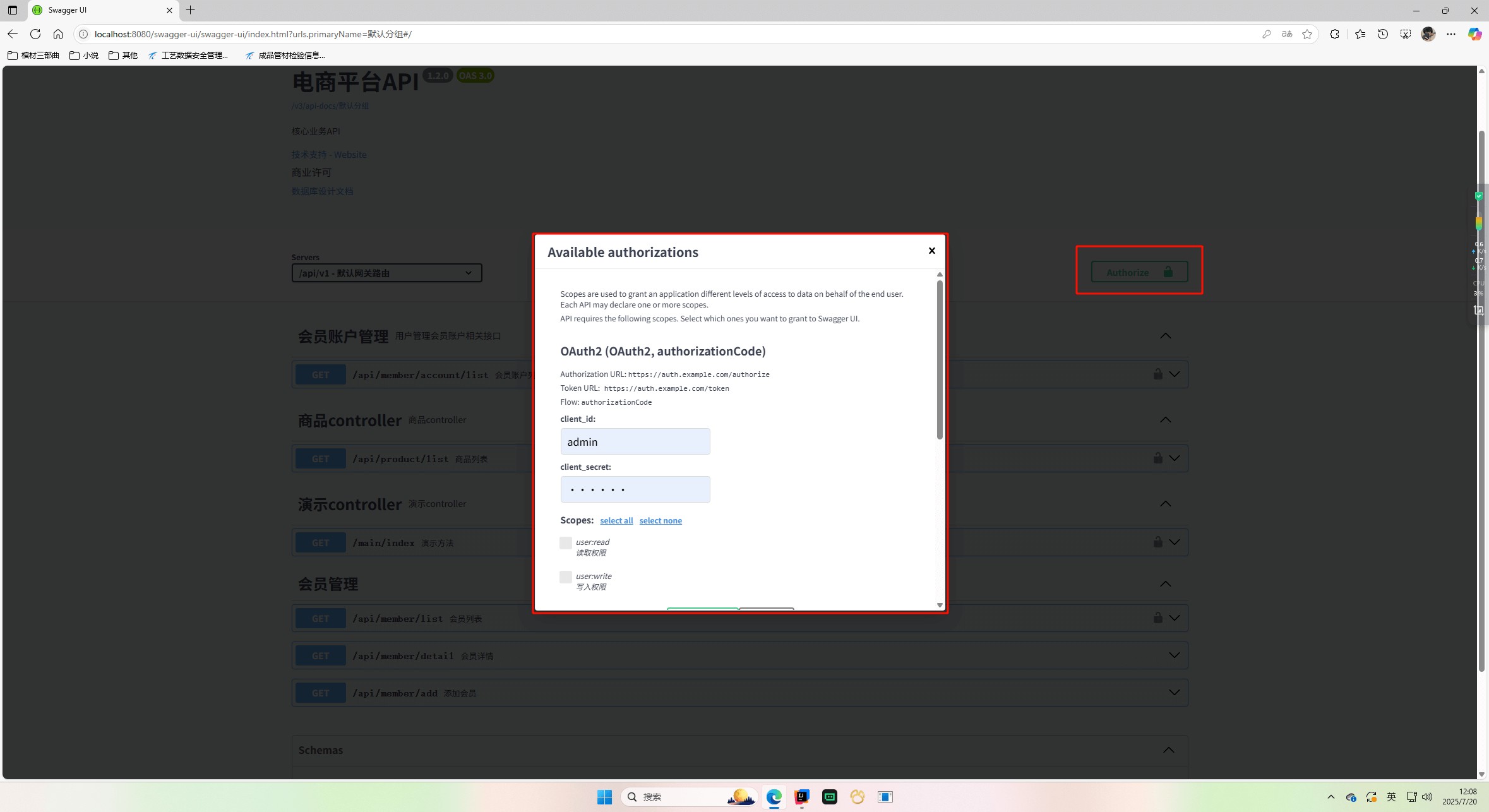Click the select none scopes link
The width and height of the screenshot is (1489, 812).
click(x=660, y=520)
